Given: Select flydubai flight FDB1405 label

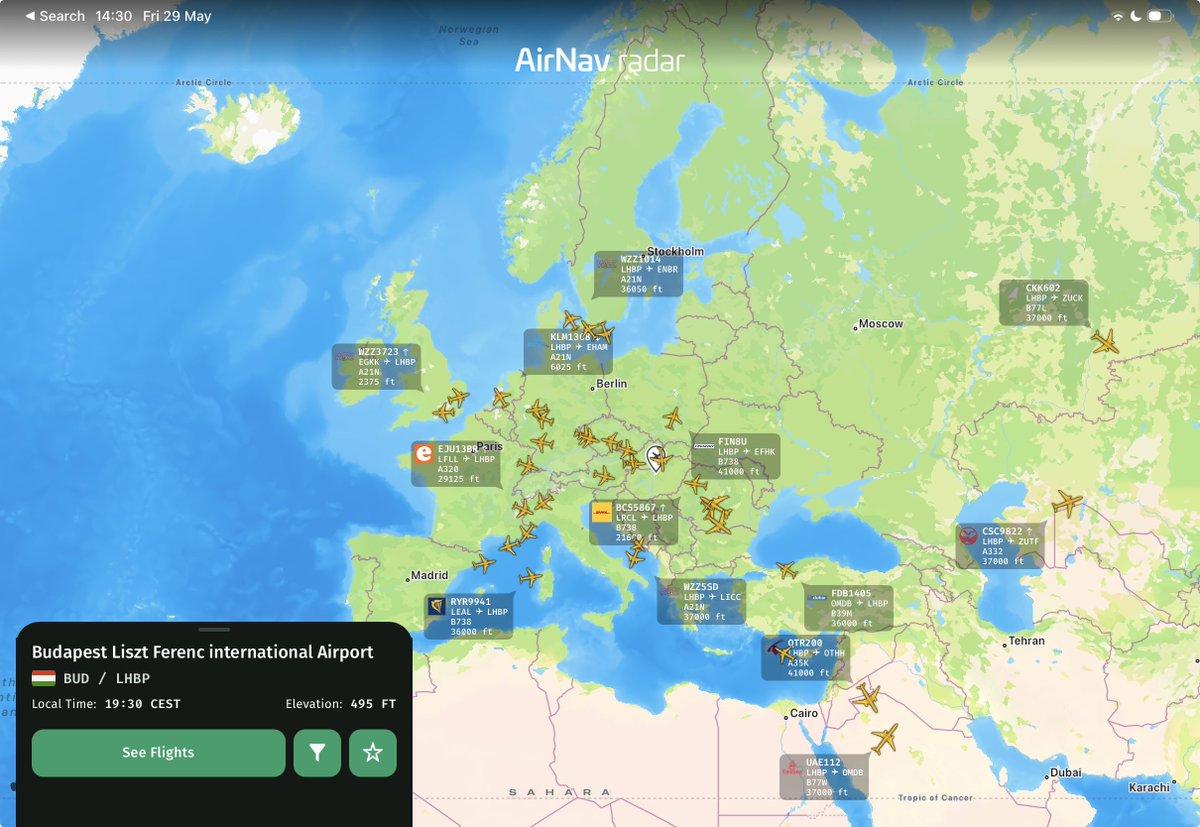Looking at the screenshot, I should tap(848, 608).
